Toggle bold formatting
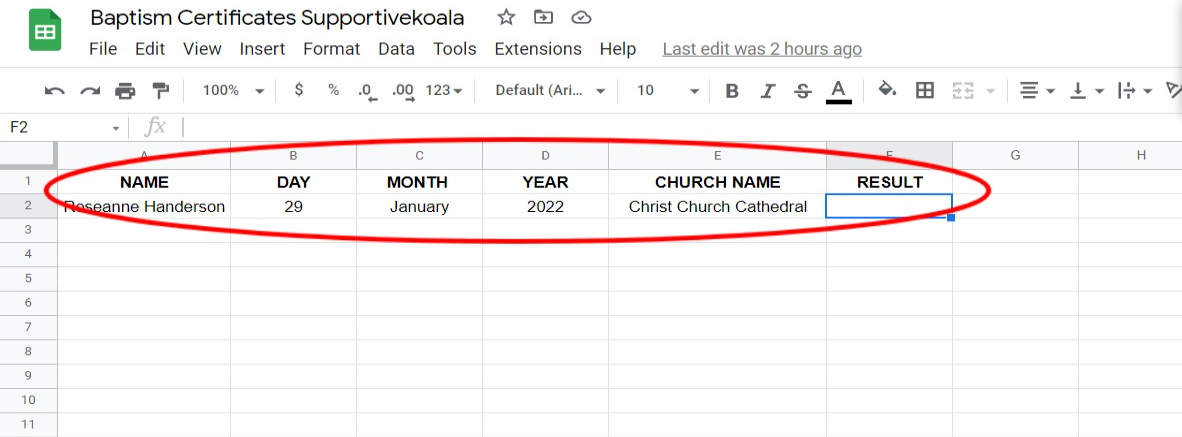Image resolution: width=1182 pixels, height=437 pixels. pos(732,91)
